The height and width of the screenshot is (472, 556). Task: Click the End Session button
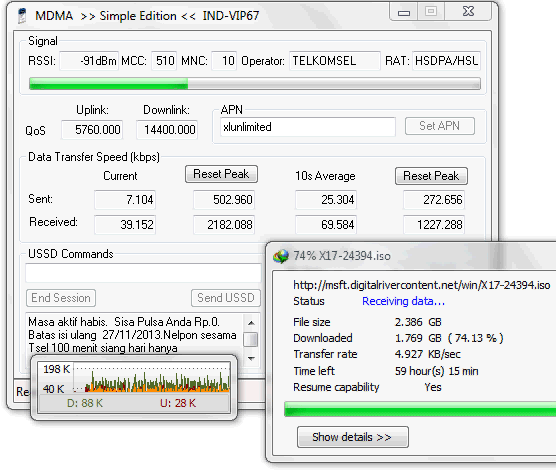pos(61,298)
